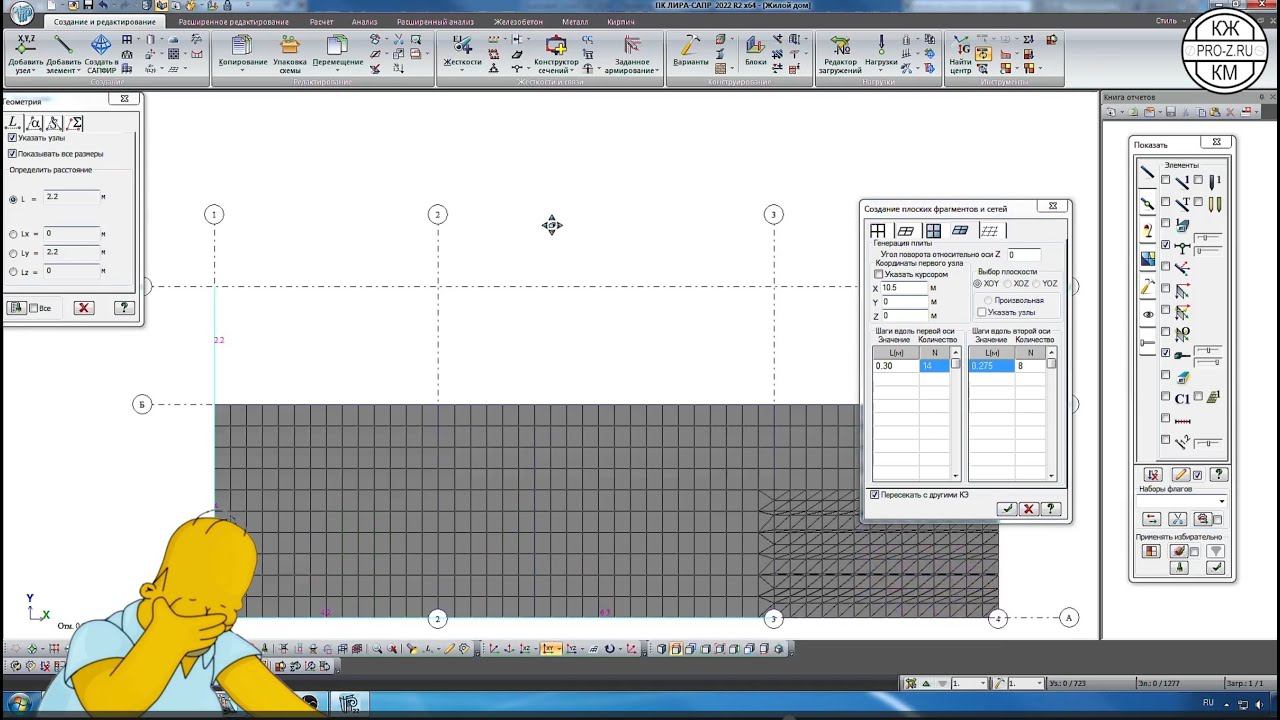Screen dimensions: 1280x720
Task: Expand the Добавить элемент dropdown arrow
Action: coord(79,71)
